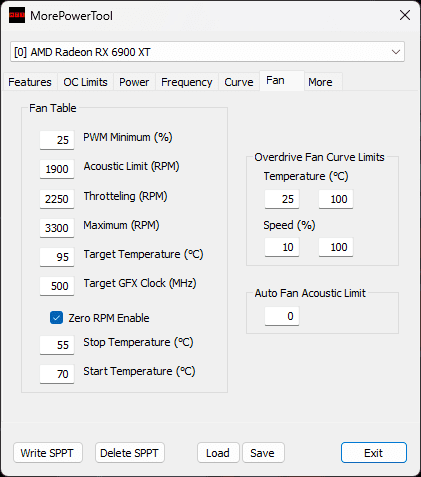Switch to the Features tab
This screenshot has width=421, height=477.
[30, 82]
